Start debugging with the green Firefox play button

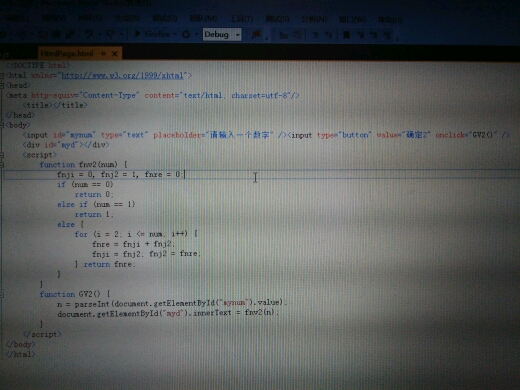tap(137, 34)
